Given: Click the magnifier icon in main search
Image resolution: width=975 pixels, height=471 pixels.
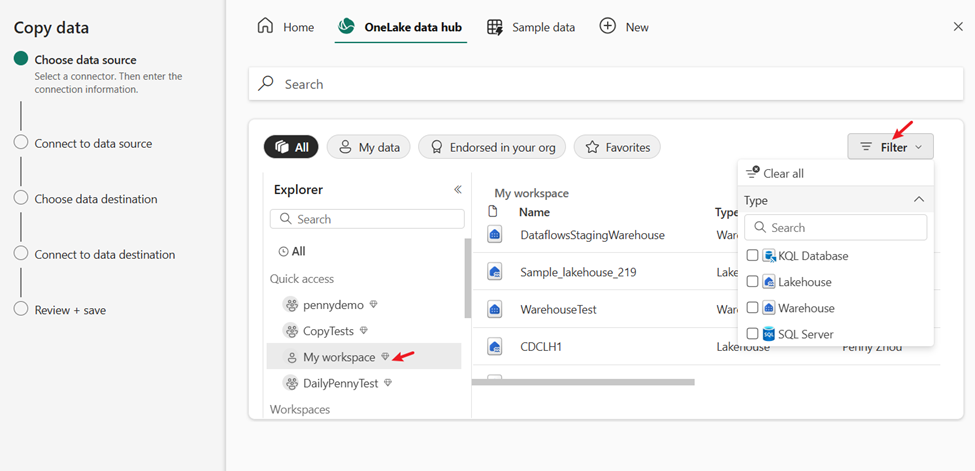Looking at the screenshot, I should tap(266, 83).
